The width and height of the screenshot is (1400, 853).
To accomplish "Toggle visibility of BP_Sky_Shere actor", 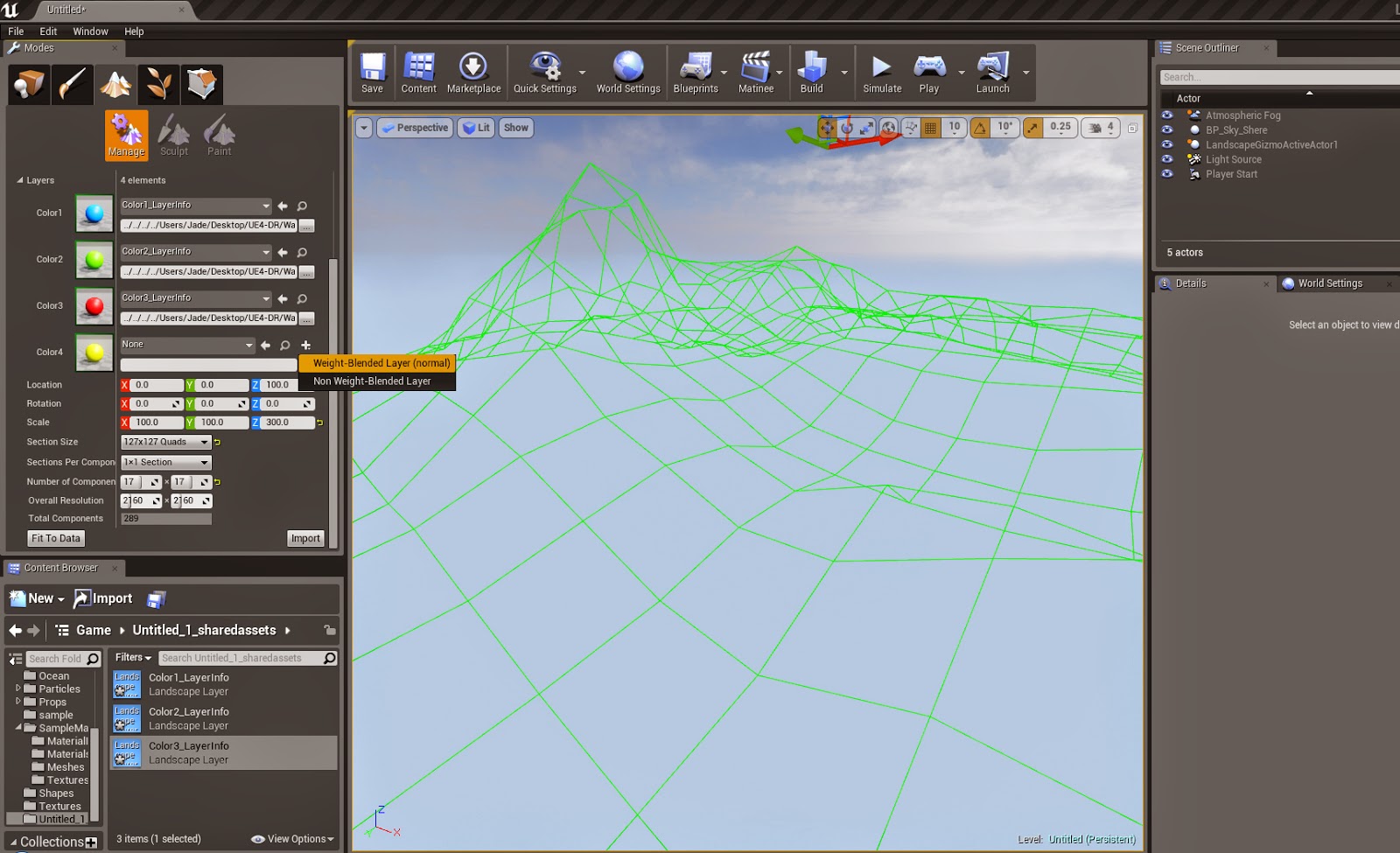I will tap(1166, 130).
